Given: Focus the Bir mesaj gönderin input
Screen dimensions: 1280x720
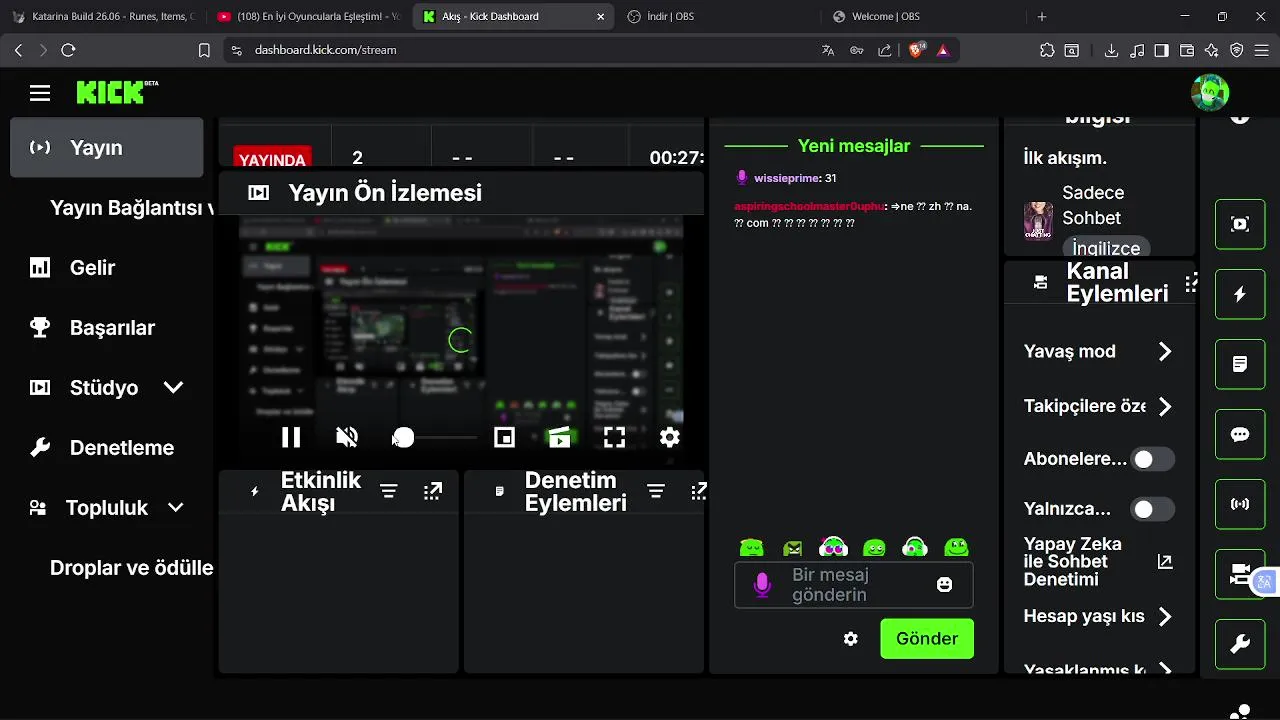Looking at the screenshot, I should coord(852,585).
